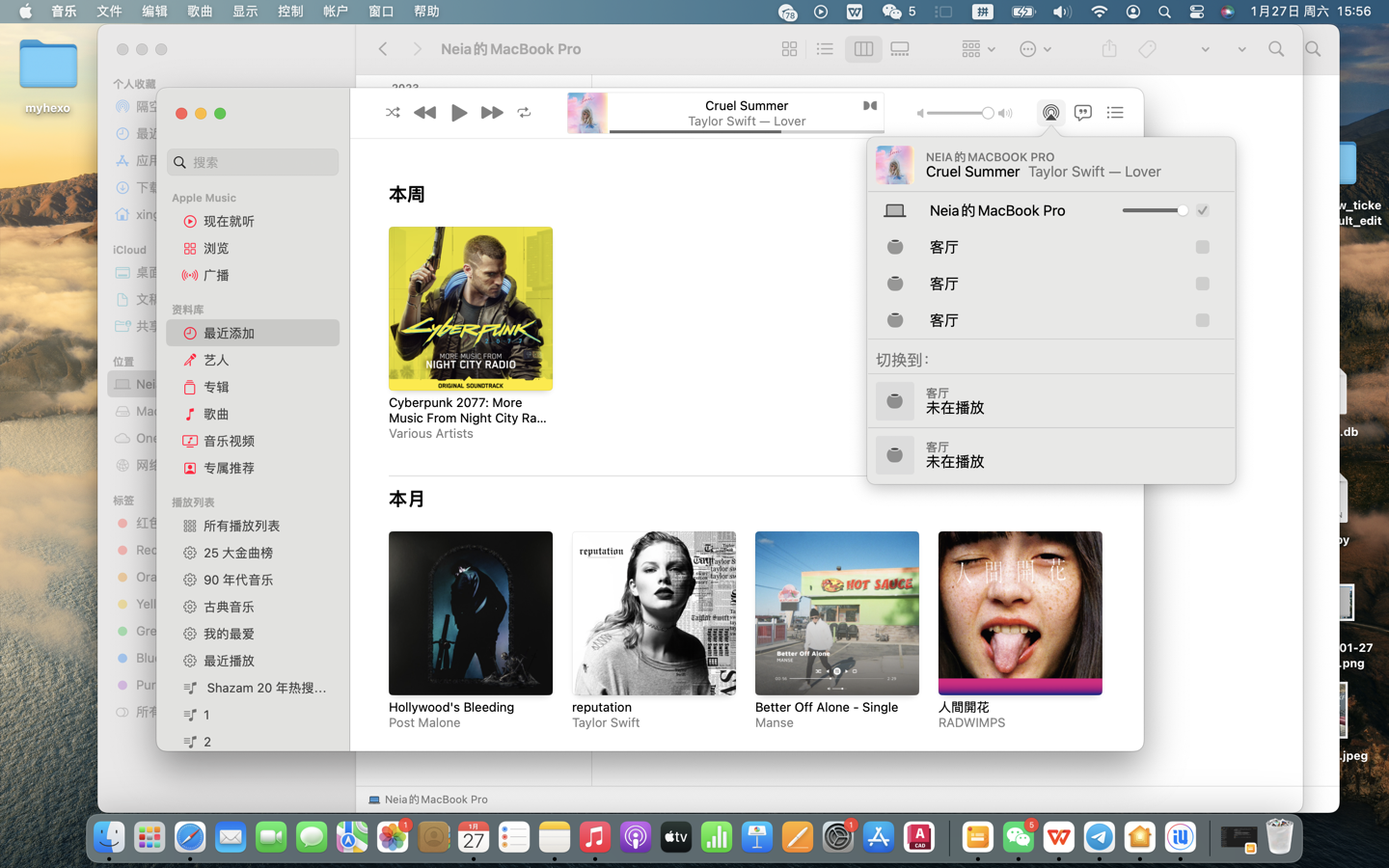Open Control Center in menu bar
This screenshot has height=868, width=1389.
(x=1196, y=12)
